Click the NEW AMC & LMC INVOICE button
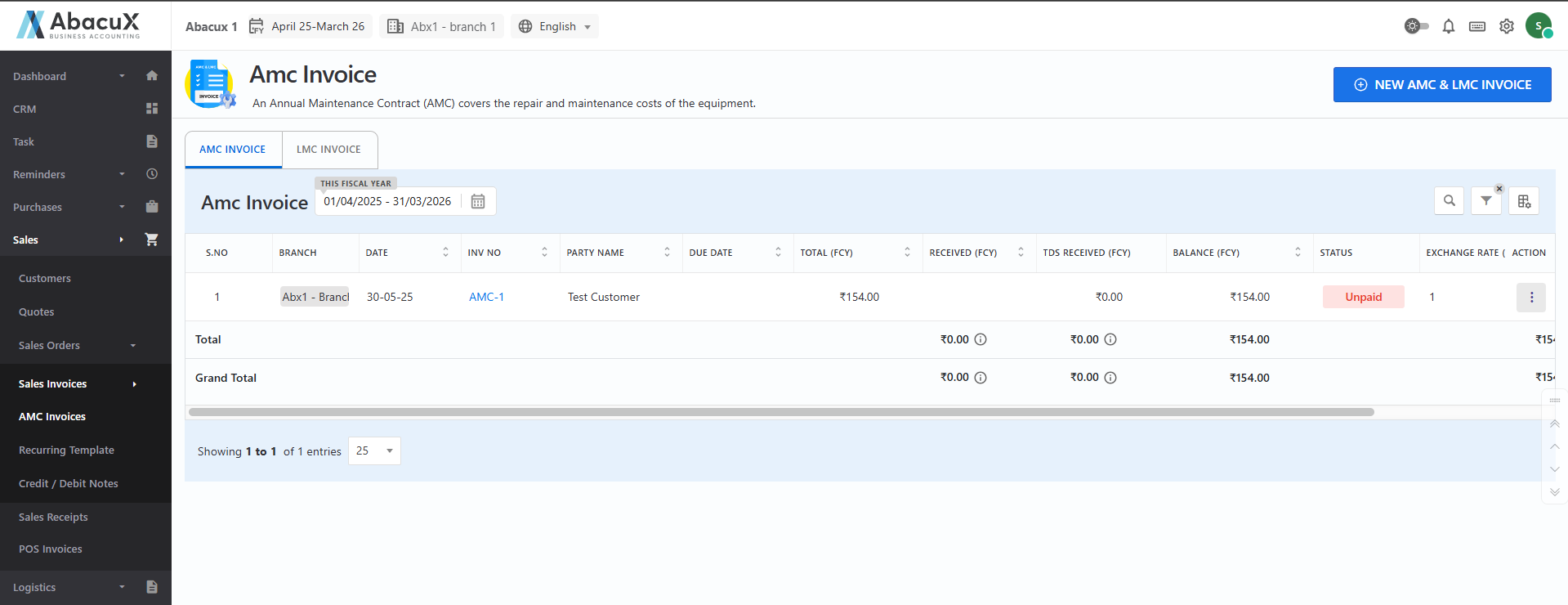The width and height of the screenshot is (1568, 605). [x=1441, y=84]
